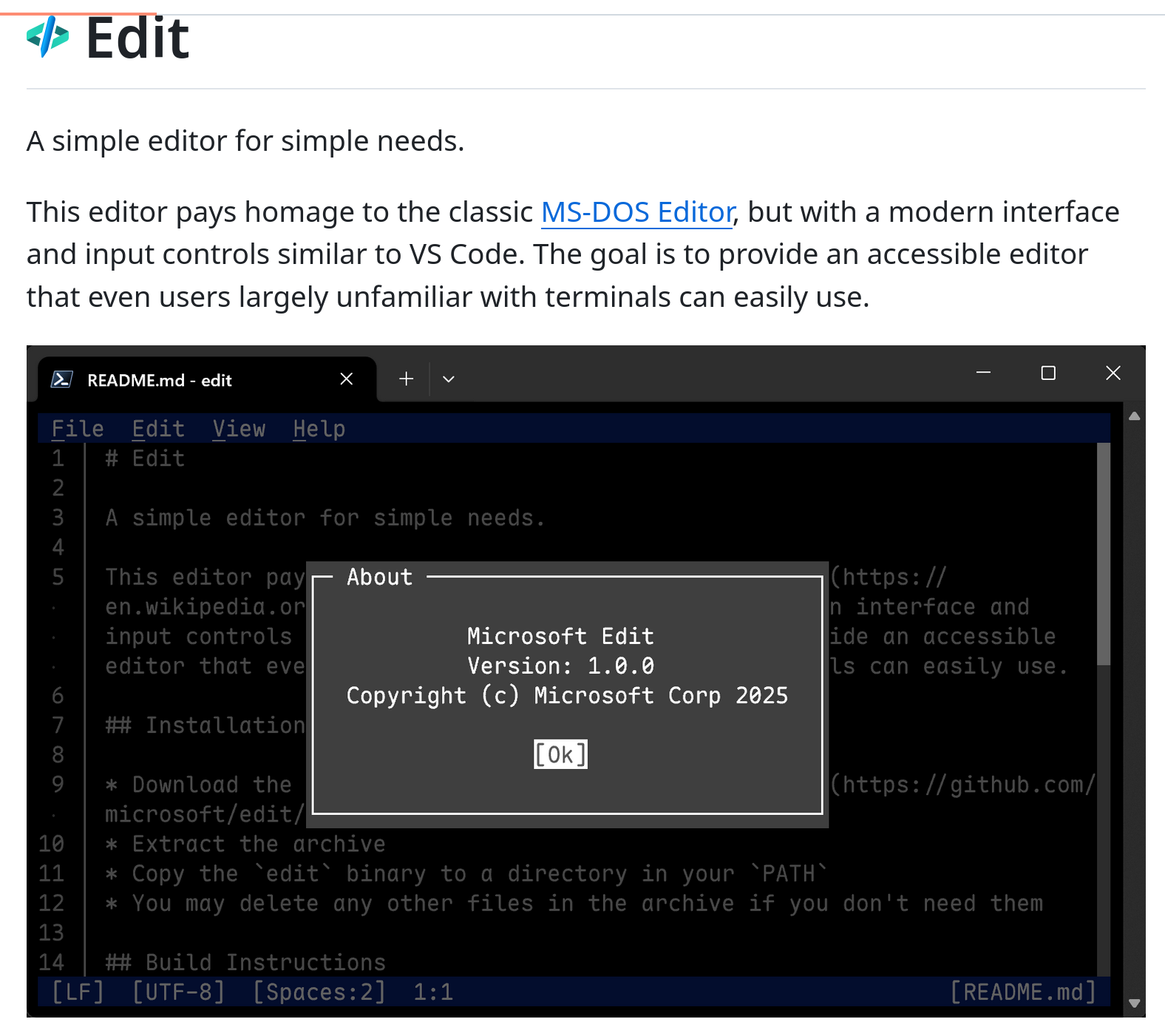The width and height of the screenshot is (1165, 1036).
Task: Click the scroll up arrow of terminal
Action: [1135, 416]
